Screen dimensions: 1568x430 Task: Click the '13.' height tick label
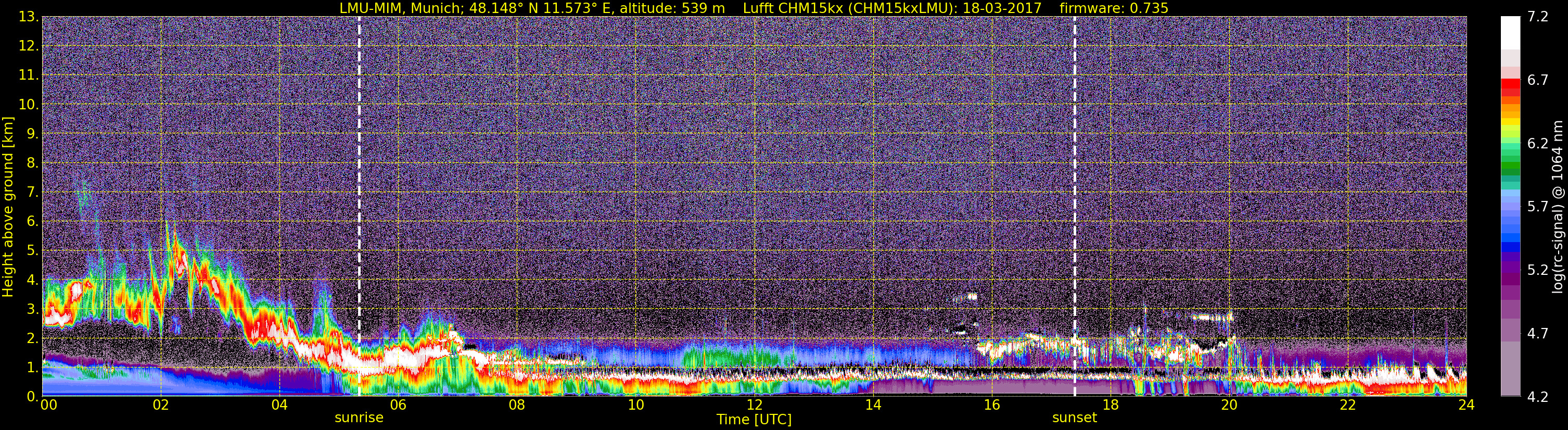(x=29, y=17)
